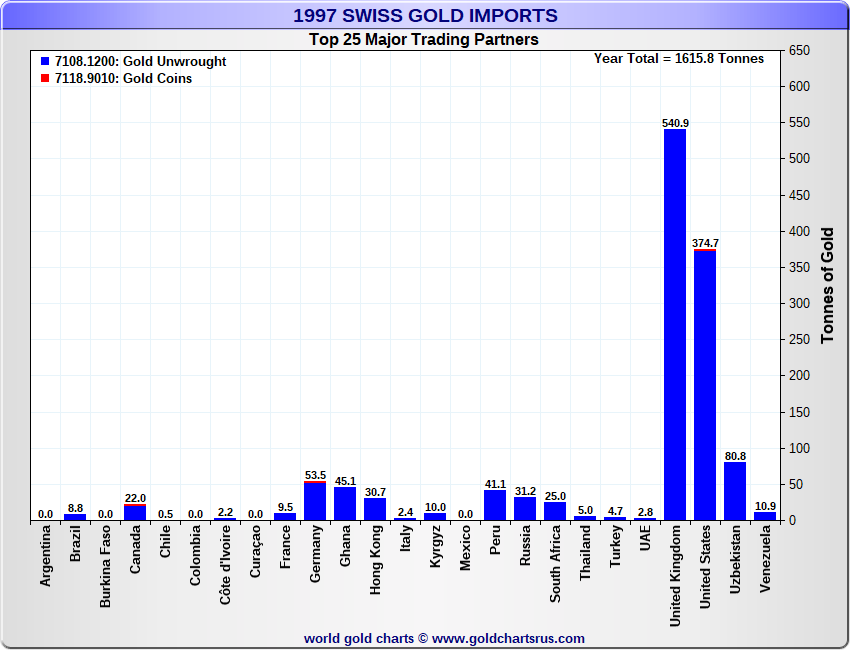
Task: Click the '10.9' value label
Action: tap(765, 506)
